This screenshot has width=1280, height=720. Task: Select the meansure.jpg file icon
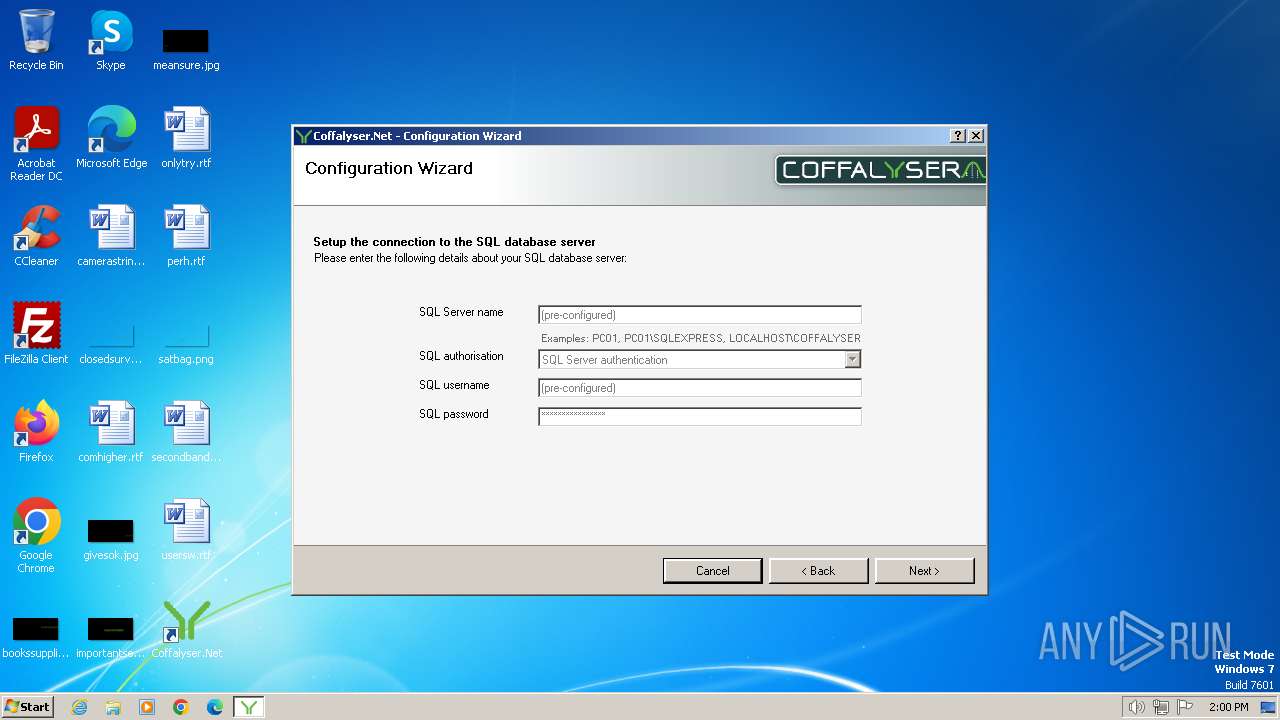pos(186,48)
